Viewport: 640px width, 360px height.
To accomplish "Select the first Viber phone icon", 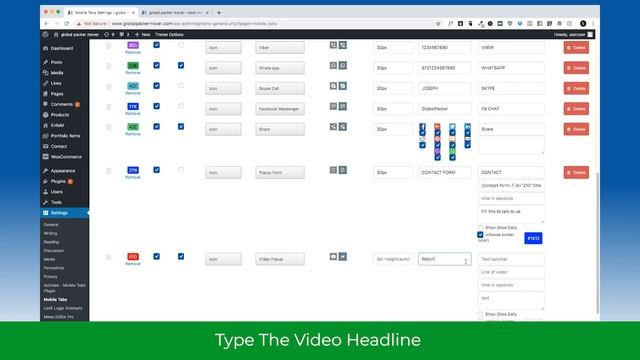I will click(333, 45).
